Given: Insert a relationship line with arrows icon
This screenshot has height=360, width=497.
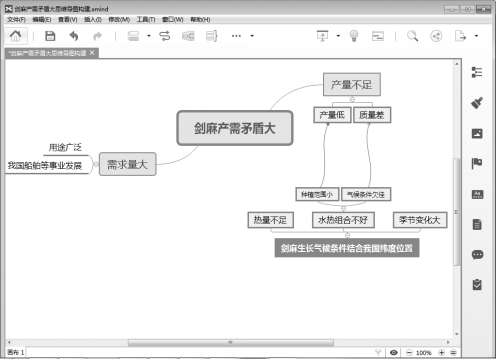Looking at the screenshot, I should (x=165, y=36).
